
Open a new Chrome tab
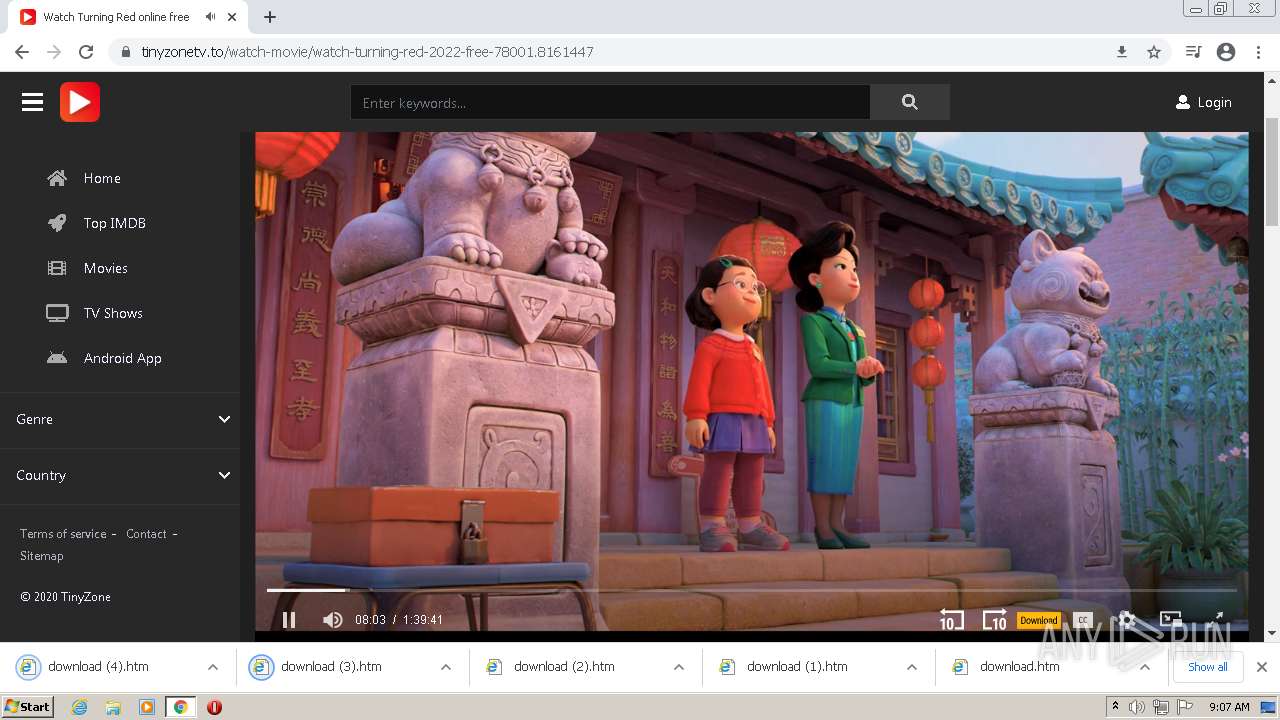click(x=270, y=17)
